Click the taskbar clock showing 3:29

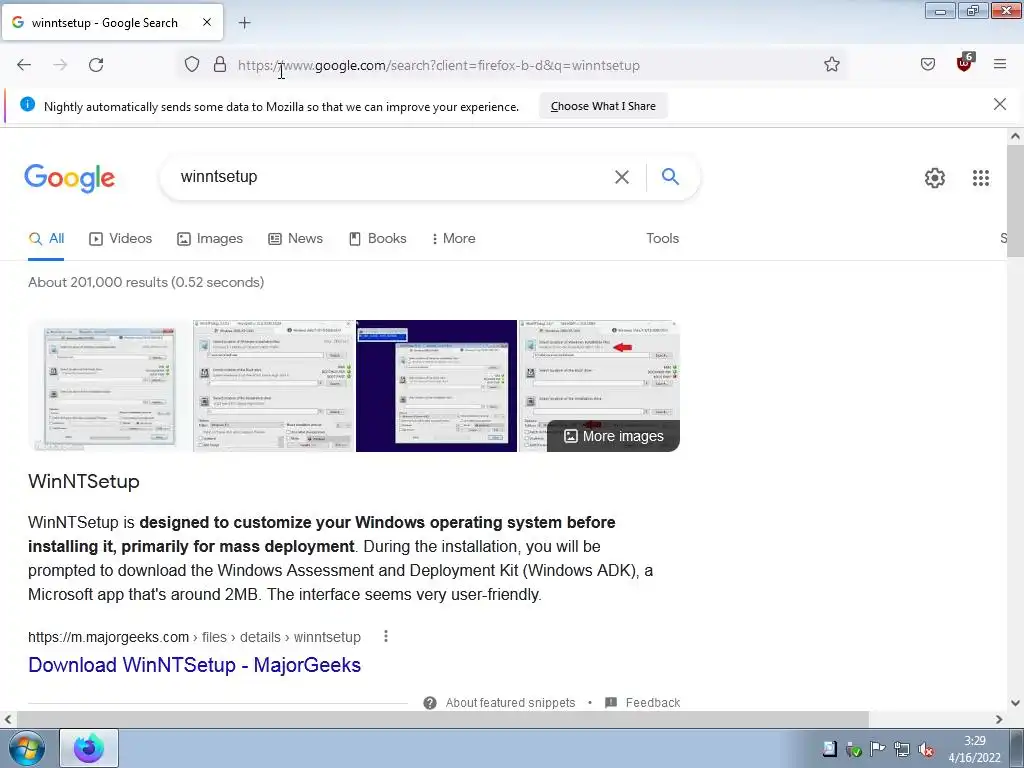[x=975, y=748]
